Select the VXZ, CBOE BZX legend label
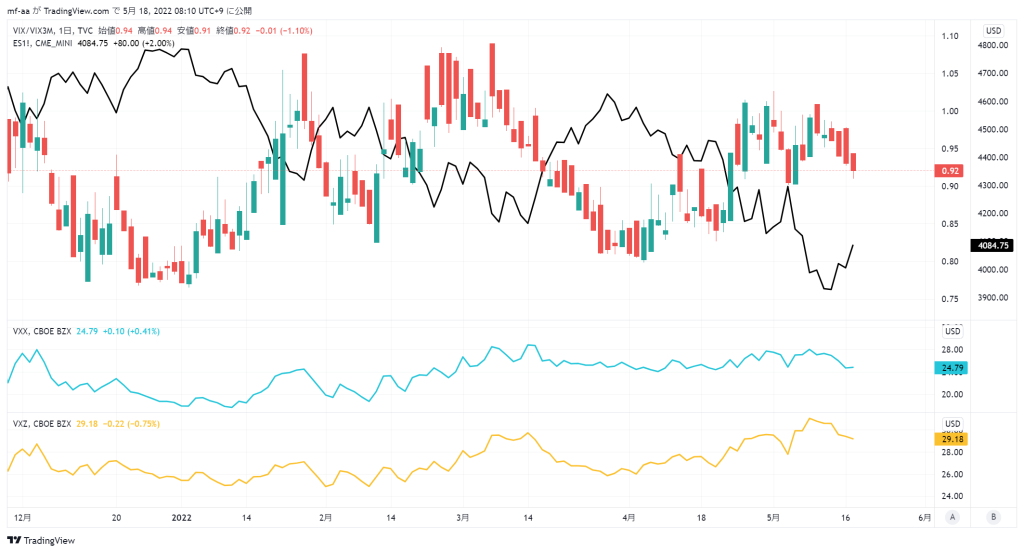Image resolution: width=1024 pixels, height=553 pixels. click(x=42, y=424)
